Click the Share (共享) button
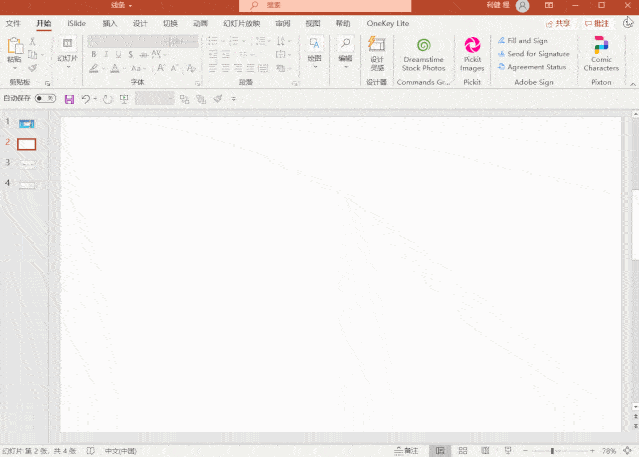 point(560,22)
